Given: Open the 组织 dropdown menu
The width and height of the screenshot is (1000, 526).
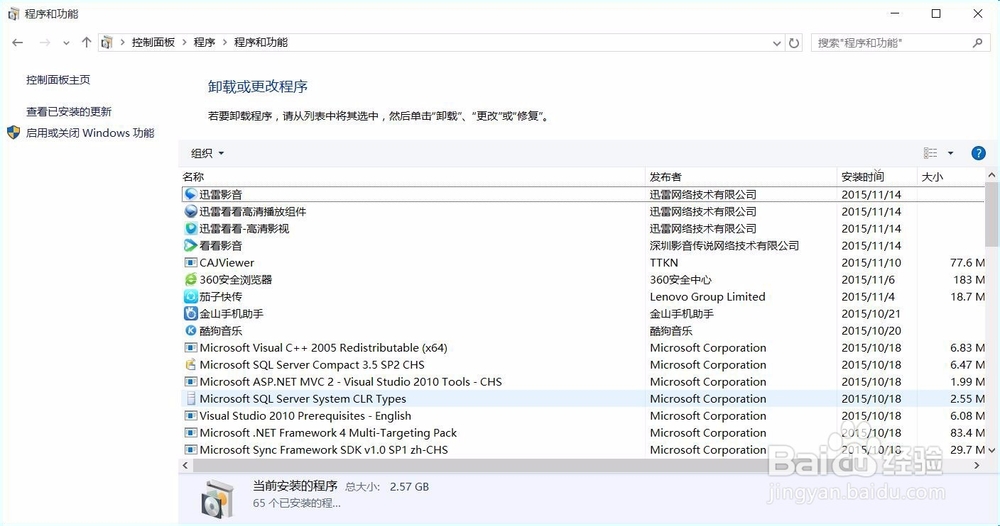Looking at the screenshot, I should [207, 153].
